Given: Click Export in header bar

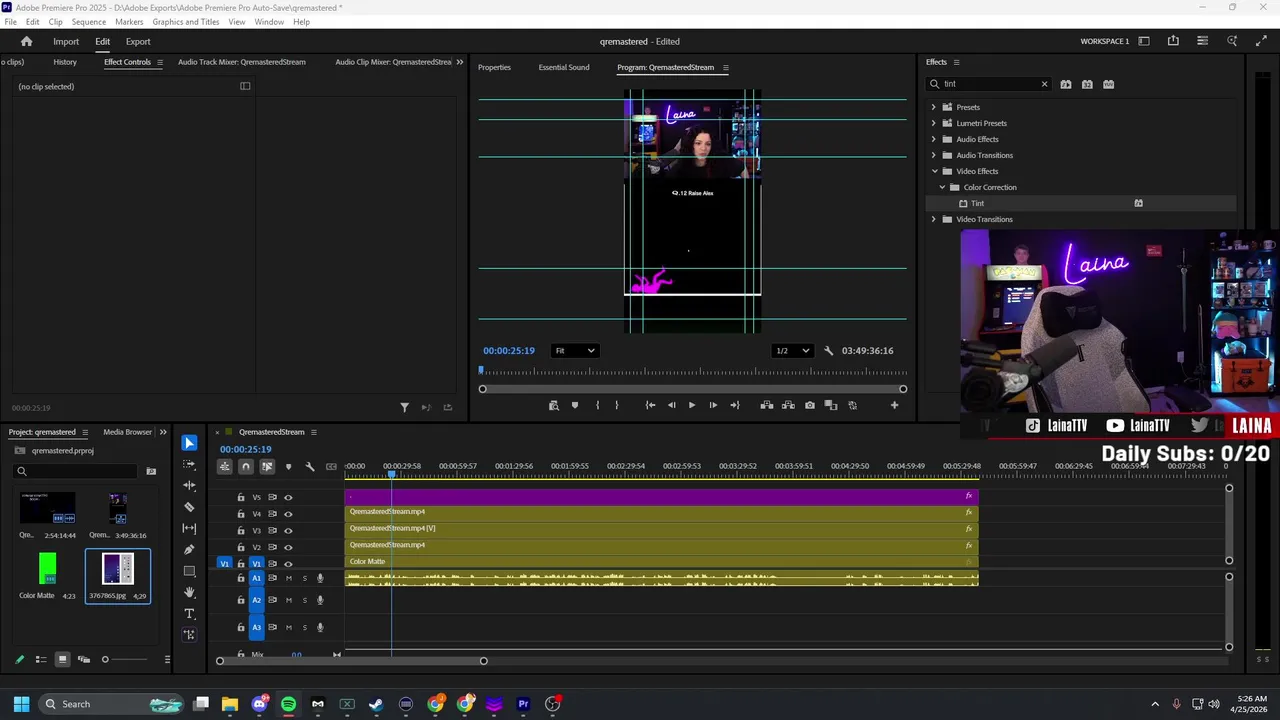Looking at the screenshot, I should click(x=138, y=41).
